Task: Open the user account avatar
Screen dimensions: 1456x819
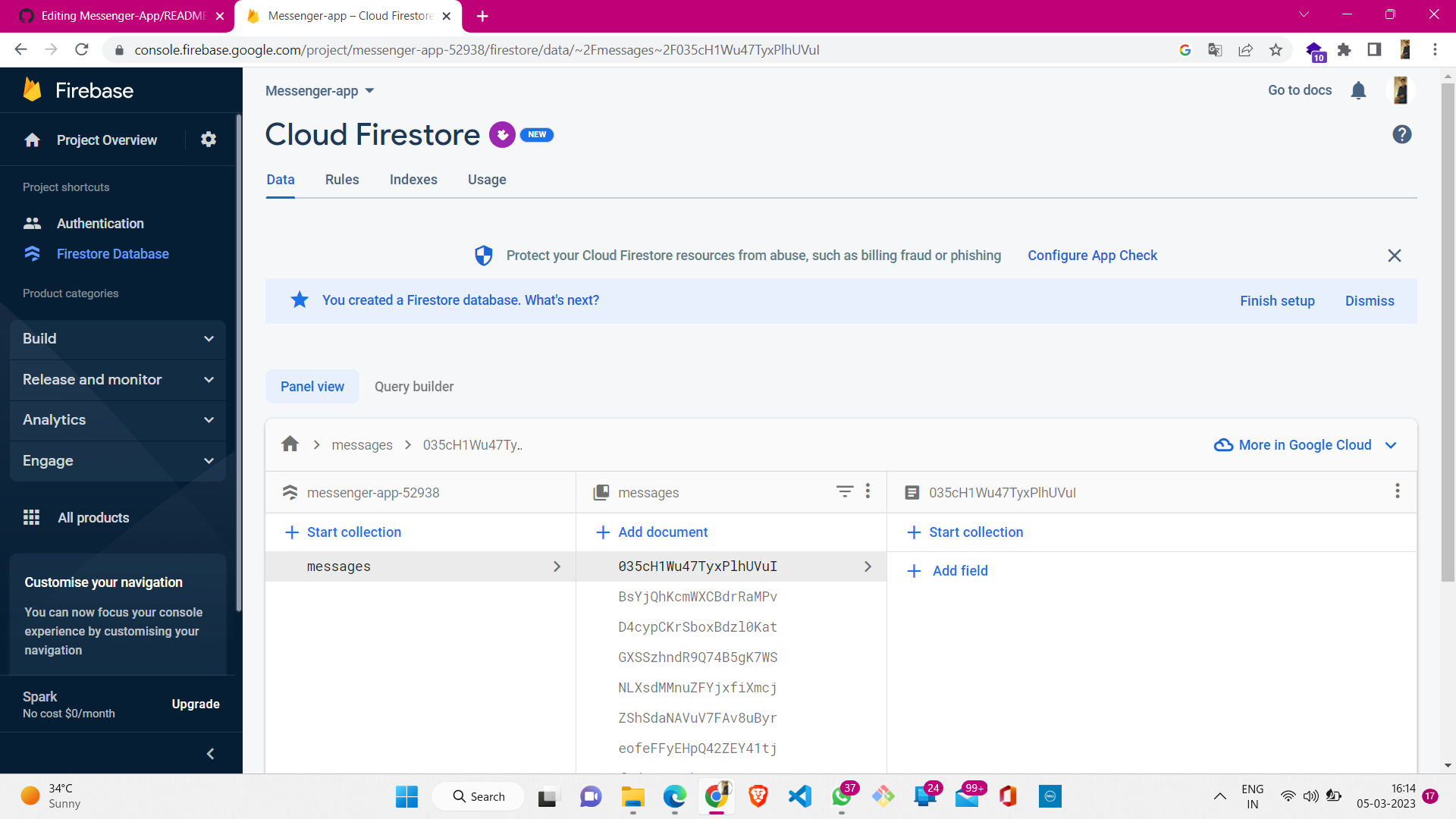Action: click(1400, 90)
